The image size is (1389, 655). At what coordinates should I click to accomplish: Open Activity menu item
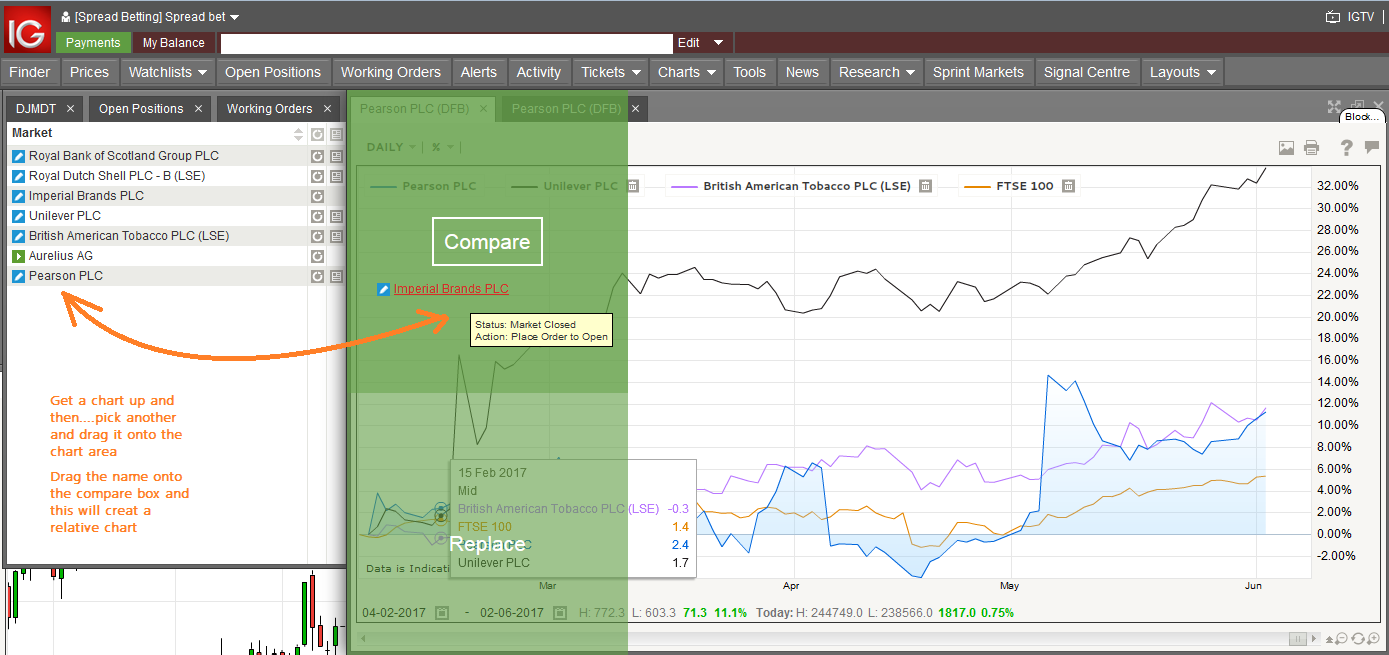pos(538,72)
